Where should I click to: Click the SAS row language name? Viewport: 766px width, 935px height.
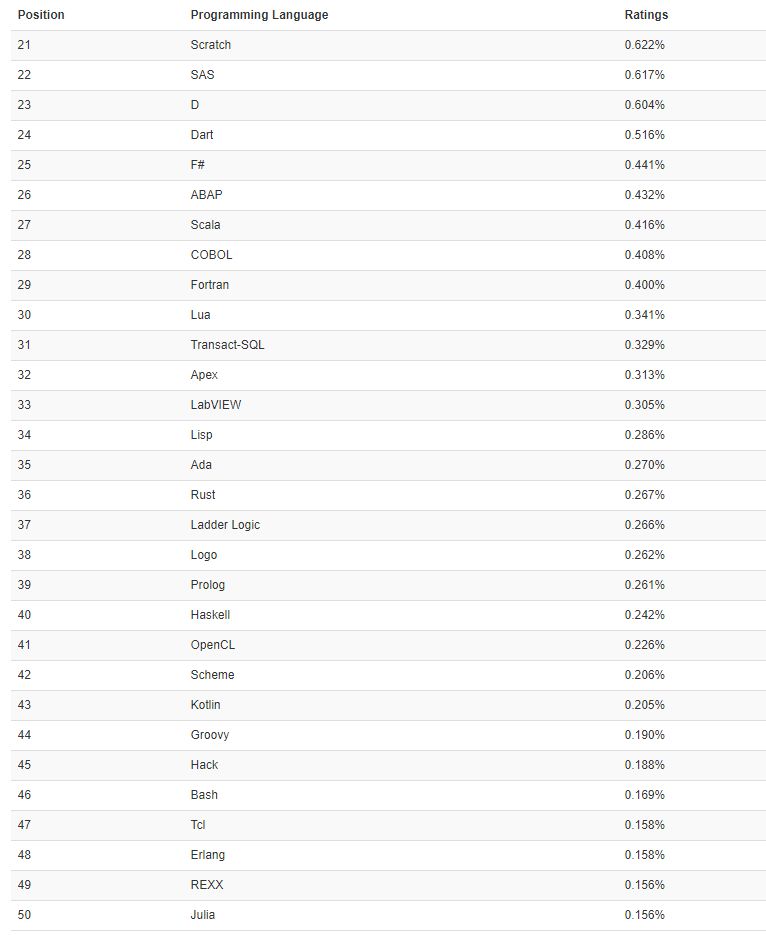tap(202, 75)
